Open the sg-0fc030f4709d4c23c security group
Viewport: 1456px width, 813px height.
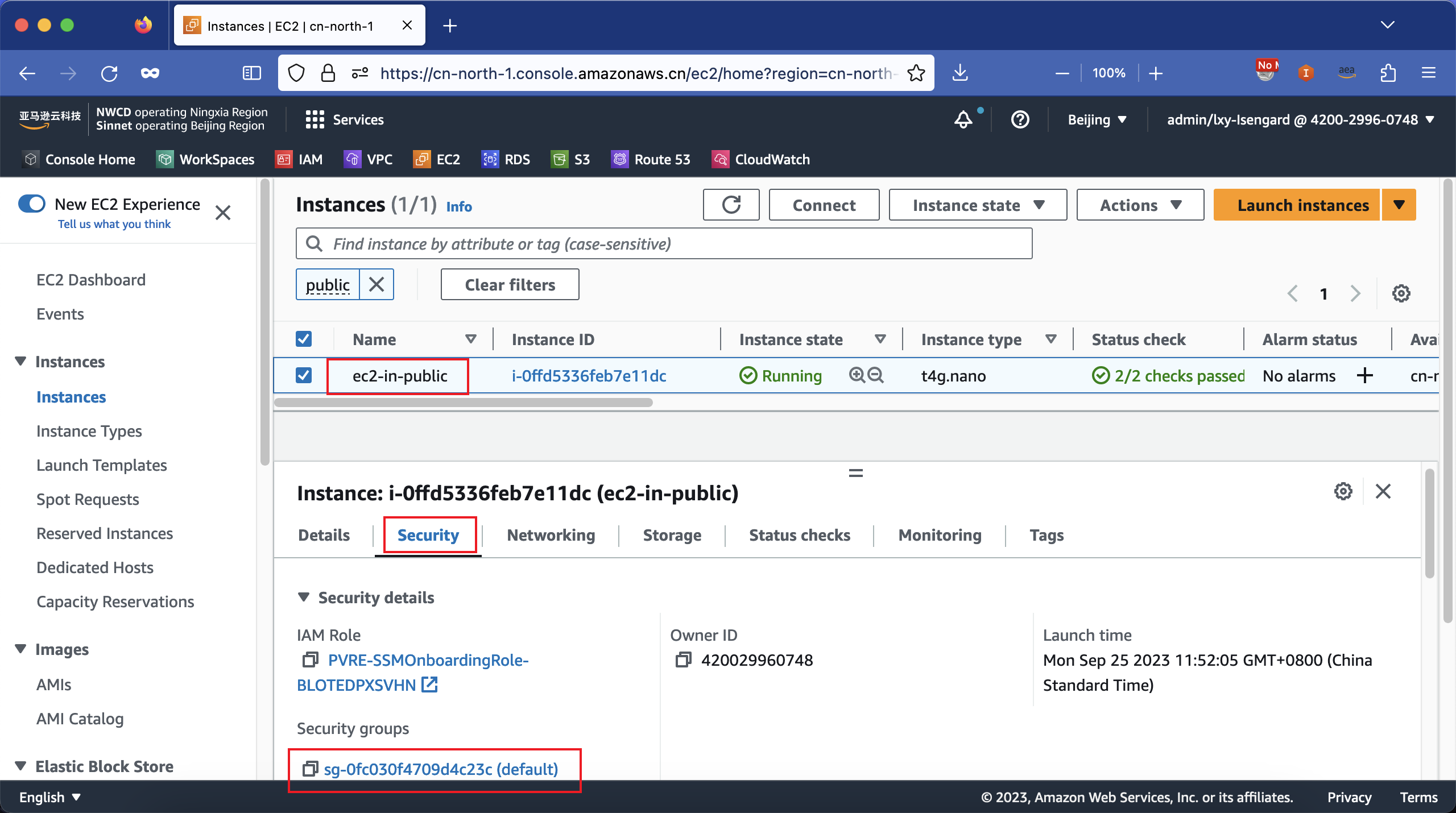point(441,769)
